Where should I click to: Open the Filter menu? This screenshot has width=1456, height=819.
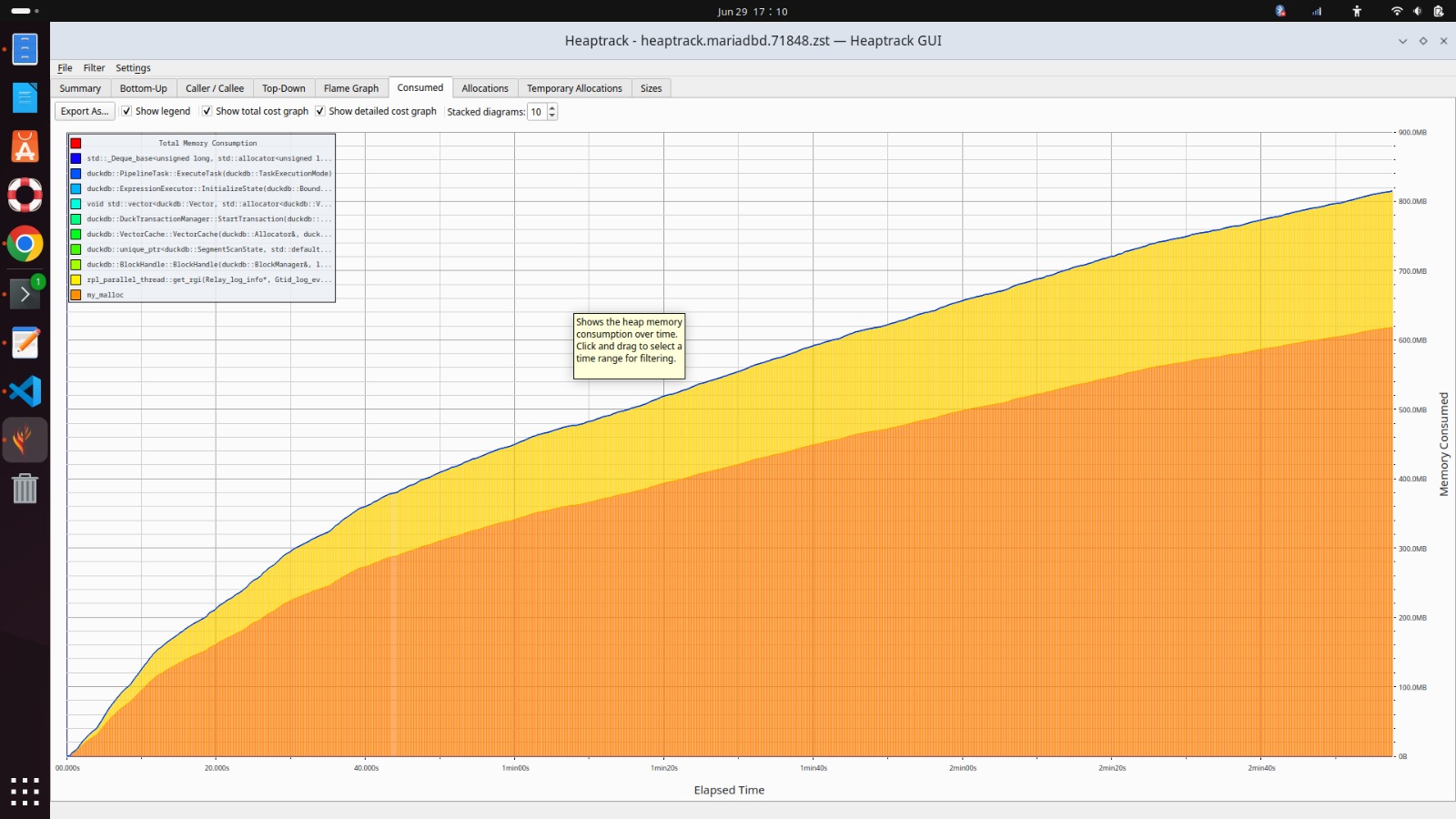(95, 68)
